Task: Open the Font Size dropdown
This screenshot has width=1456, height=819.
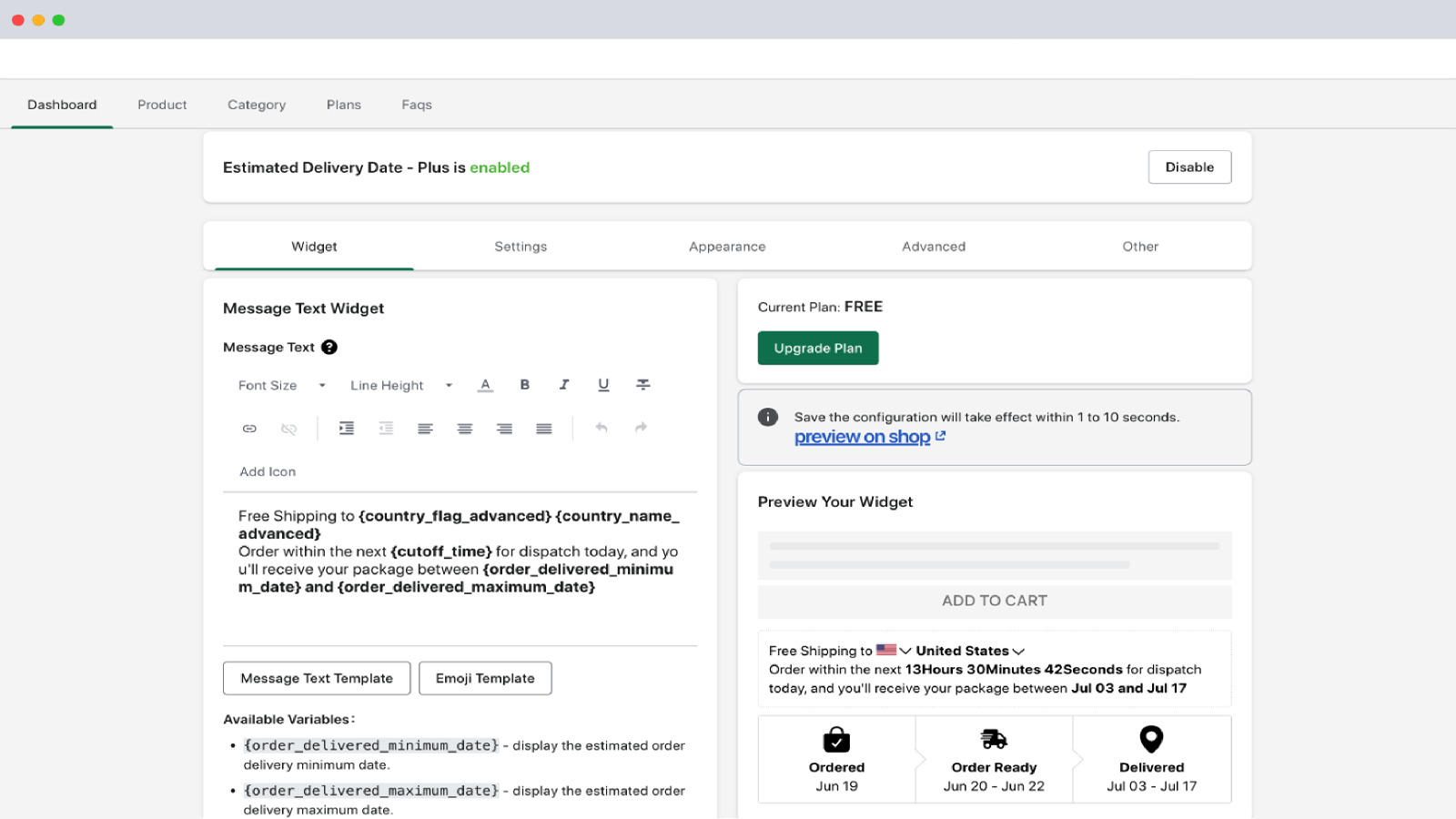Action: point(281,386)
